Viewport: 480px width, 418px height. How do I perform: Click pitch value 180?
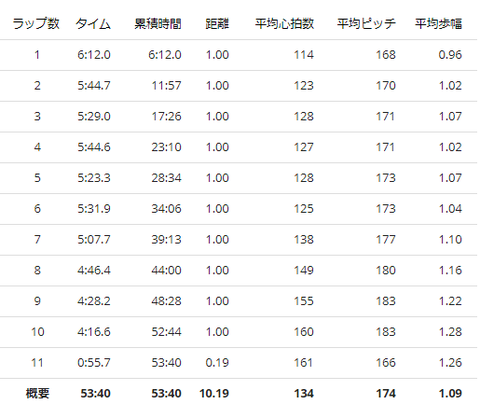coord(386,270)
